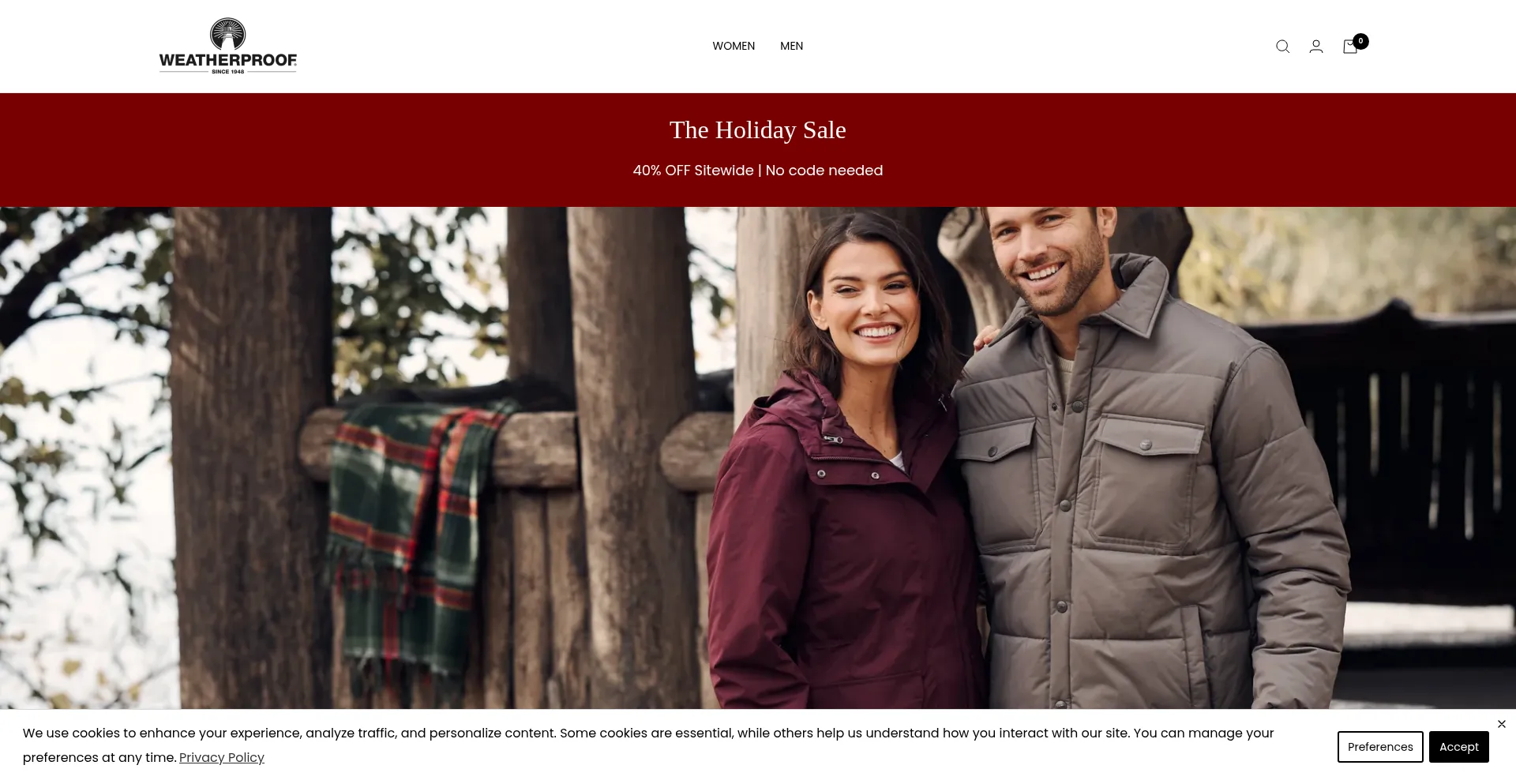Click the SINCE 1948 logo tagline
This screenshot has width=1516, height=784.
tap(228, 72)
